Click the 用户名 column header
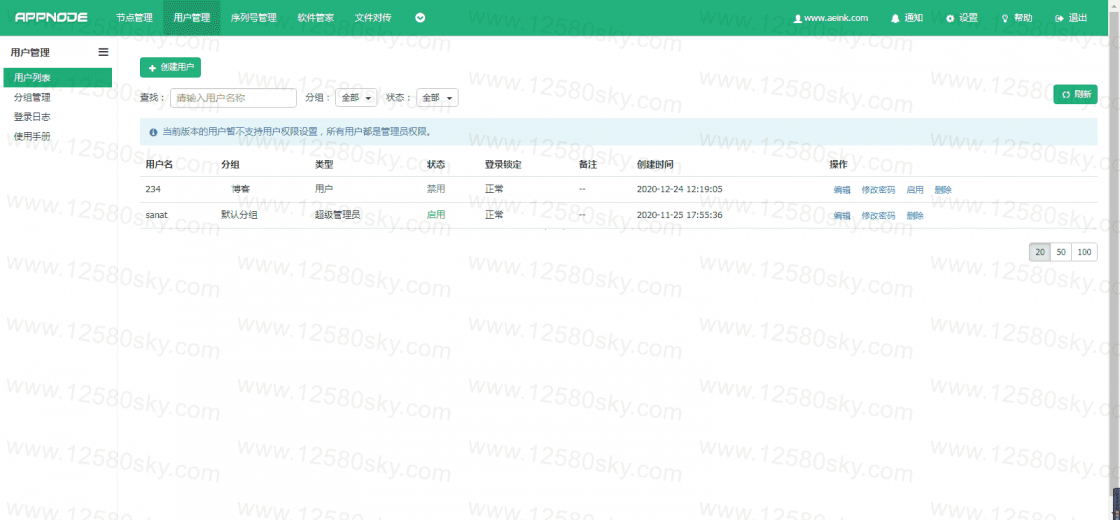The height and width of the screenshot is (520, 1120). click(x=159, y=164)
